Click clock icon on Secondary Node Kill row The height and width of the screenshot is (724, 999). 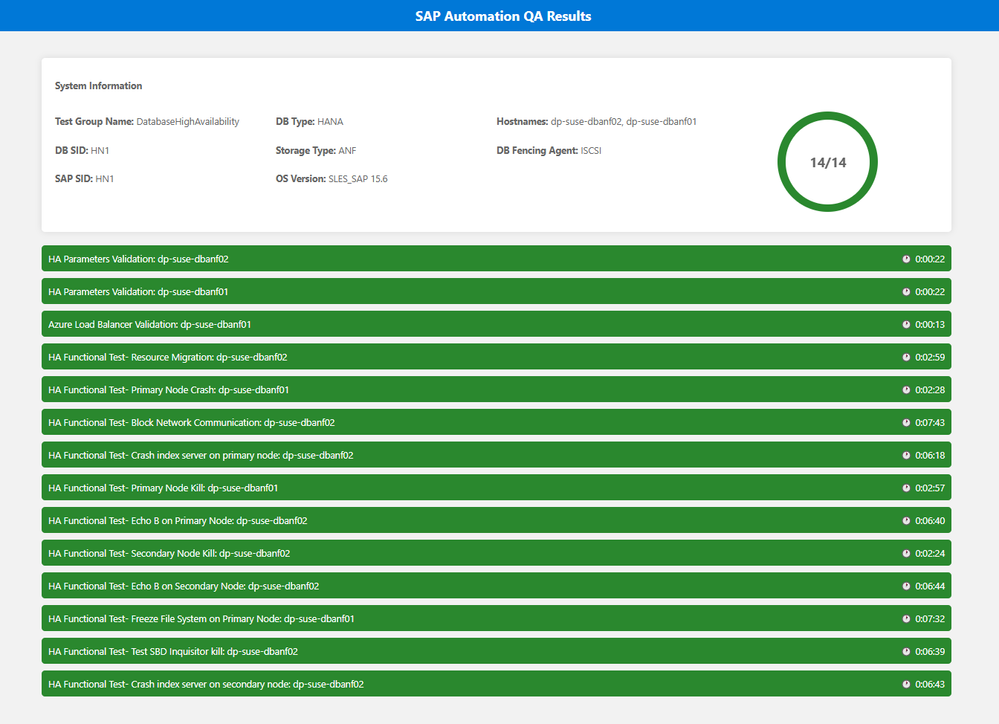tap(906, 553)
